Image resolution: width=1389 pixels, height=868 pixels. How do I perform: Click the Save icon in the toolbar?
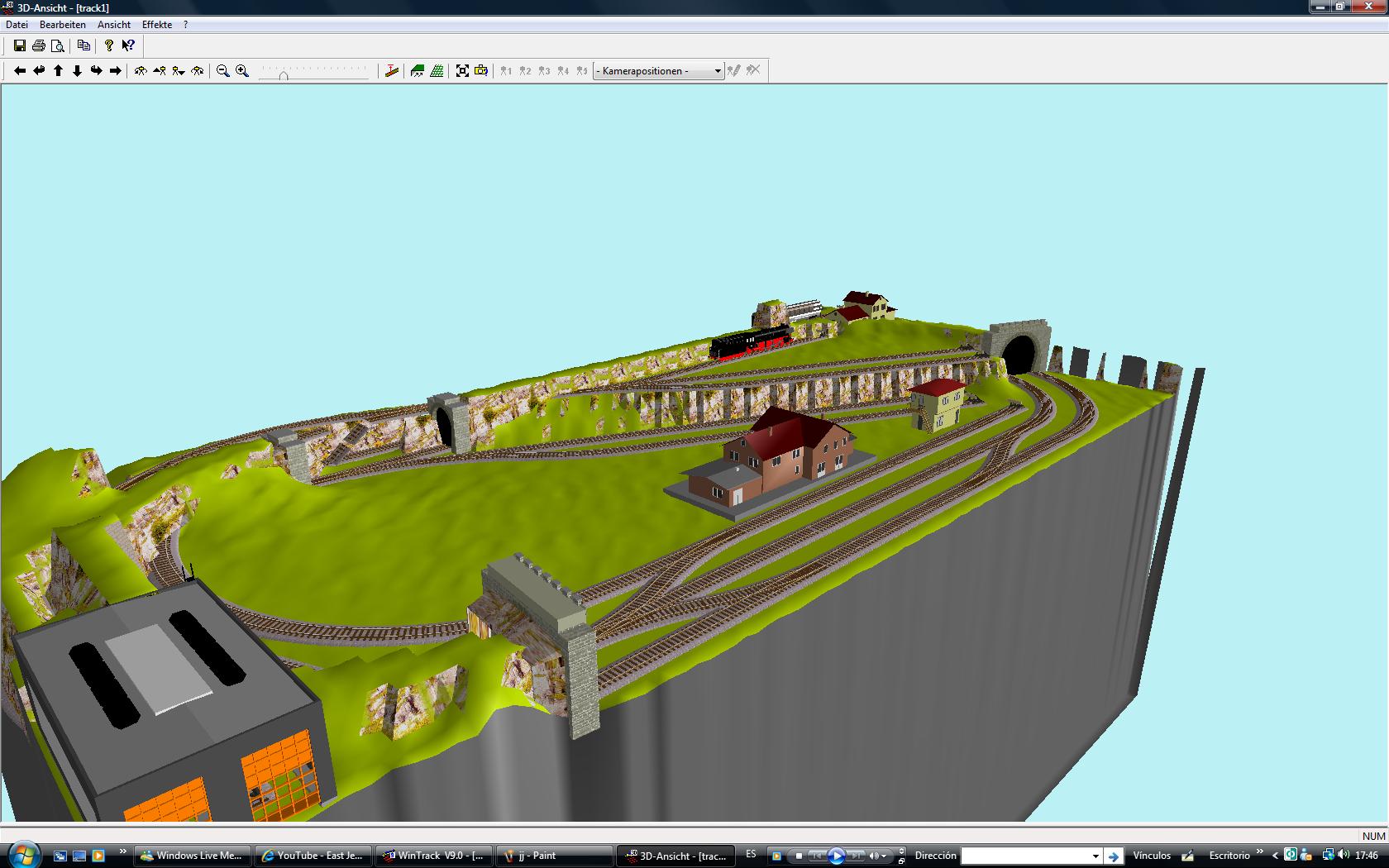click(x=20, y=46)
